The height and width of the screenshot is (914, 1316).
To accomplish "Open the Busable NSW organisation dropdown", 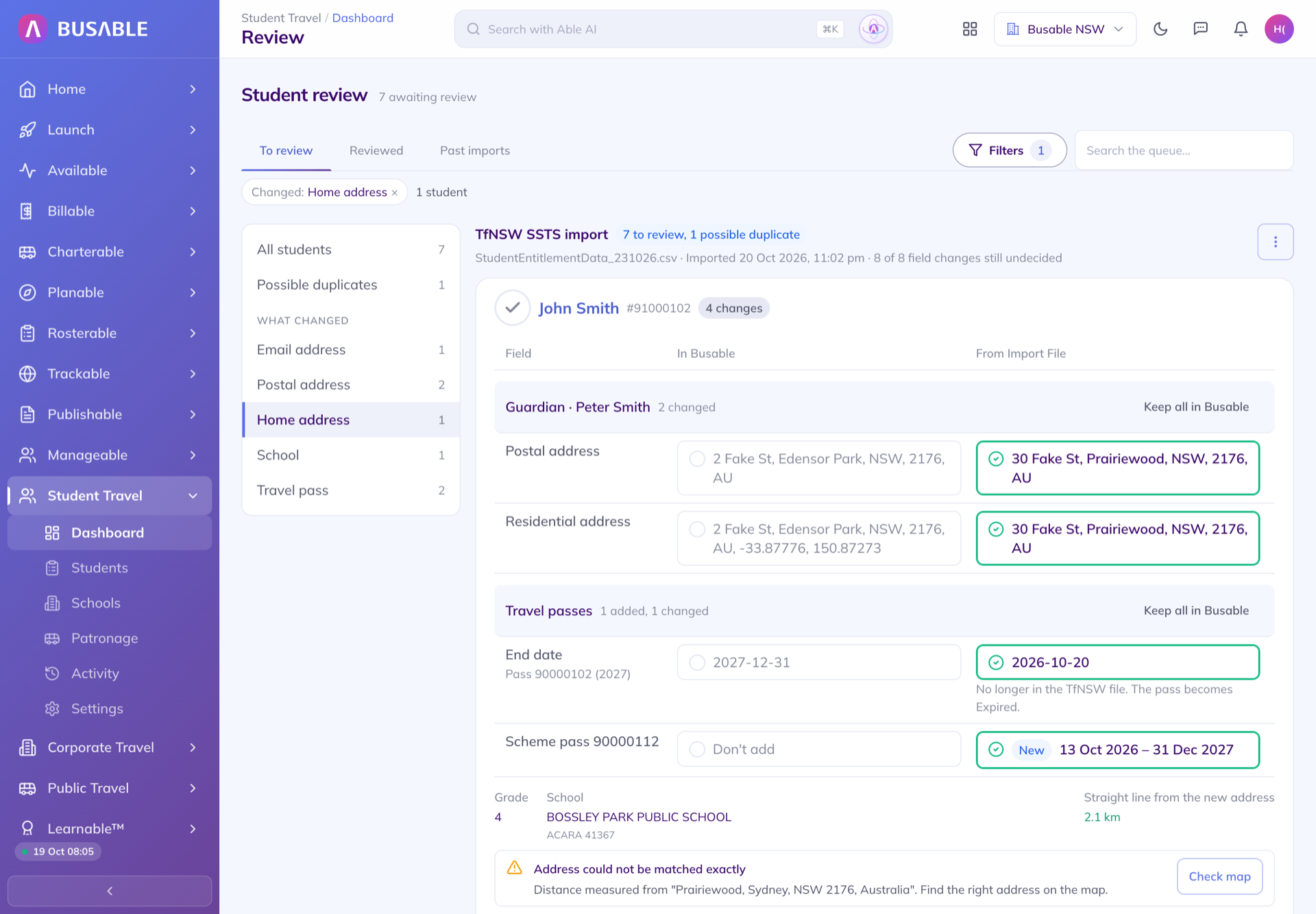I will 1064,29.
